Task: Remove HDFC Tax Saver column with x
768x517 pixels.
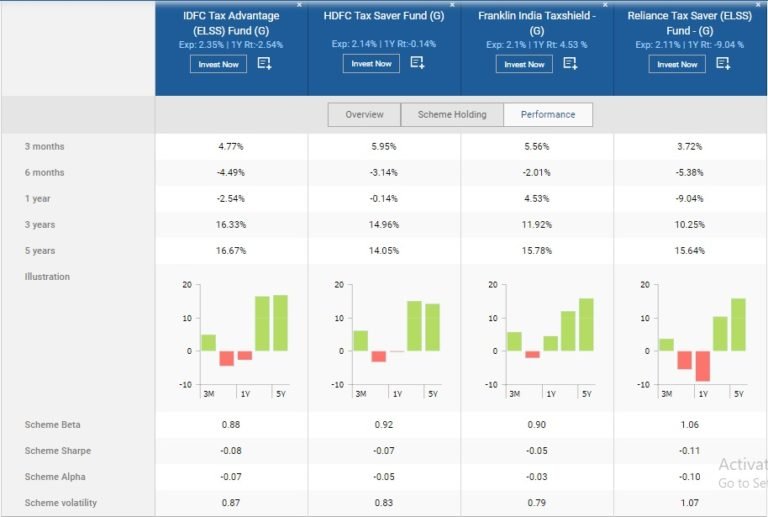Action: tap(452, 4)
